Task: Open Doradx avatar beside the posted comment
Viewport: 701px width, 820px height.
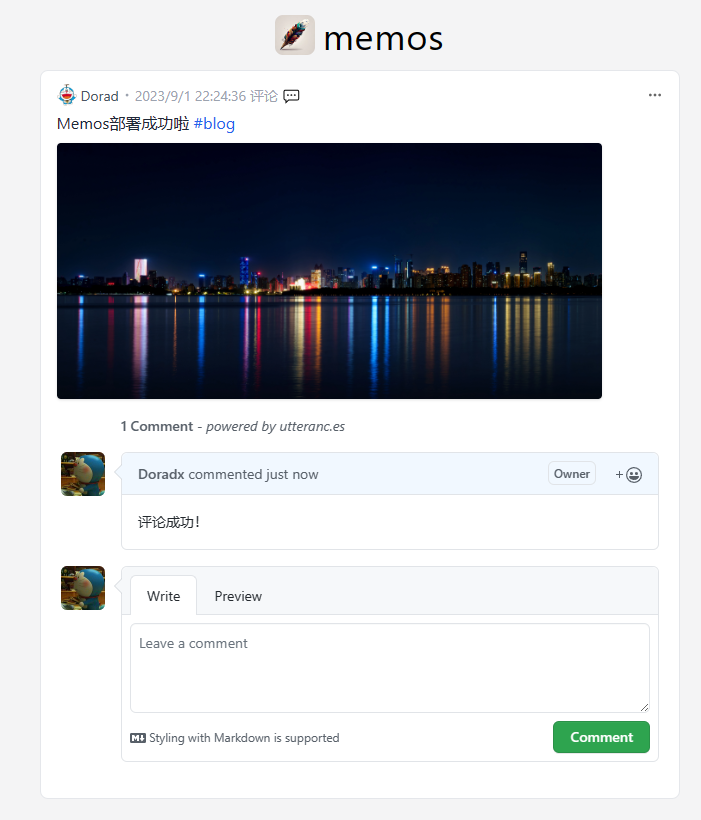Action: tap(83, 474)
